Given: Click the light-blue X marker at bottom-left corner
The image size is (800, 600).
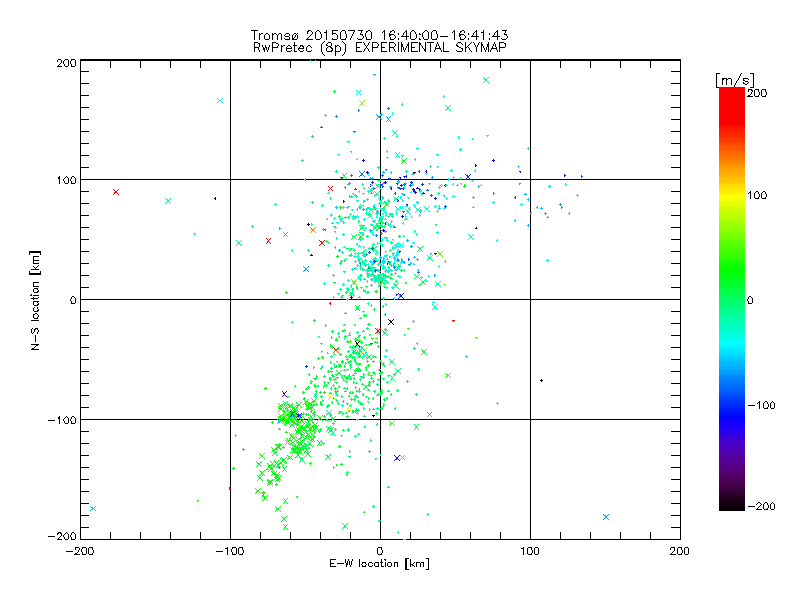Looking at the screenshot, I should click(93, 508).
